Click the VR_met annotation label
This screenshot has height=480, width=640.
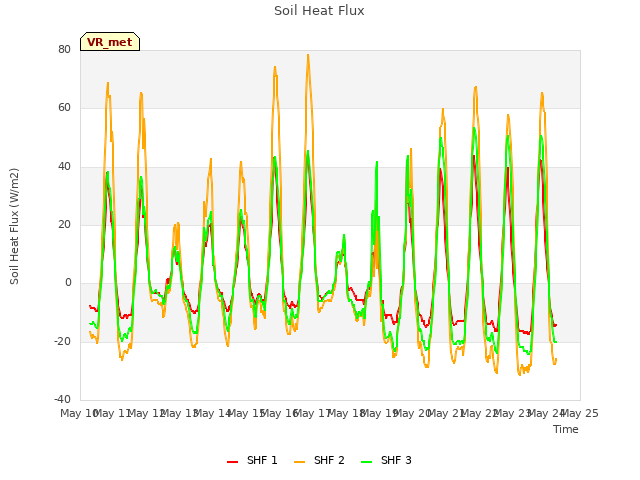click(110, 42)
